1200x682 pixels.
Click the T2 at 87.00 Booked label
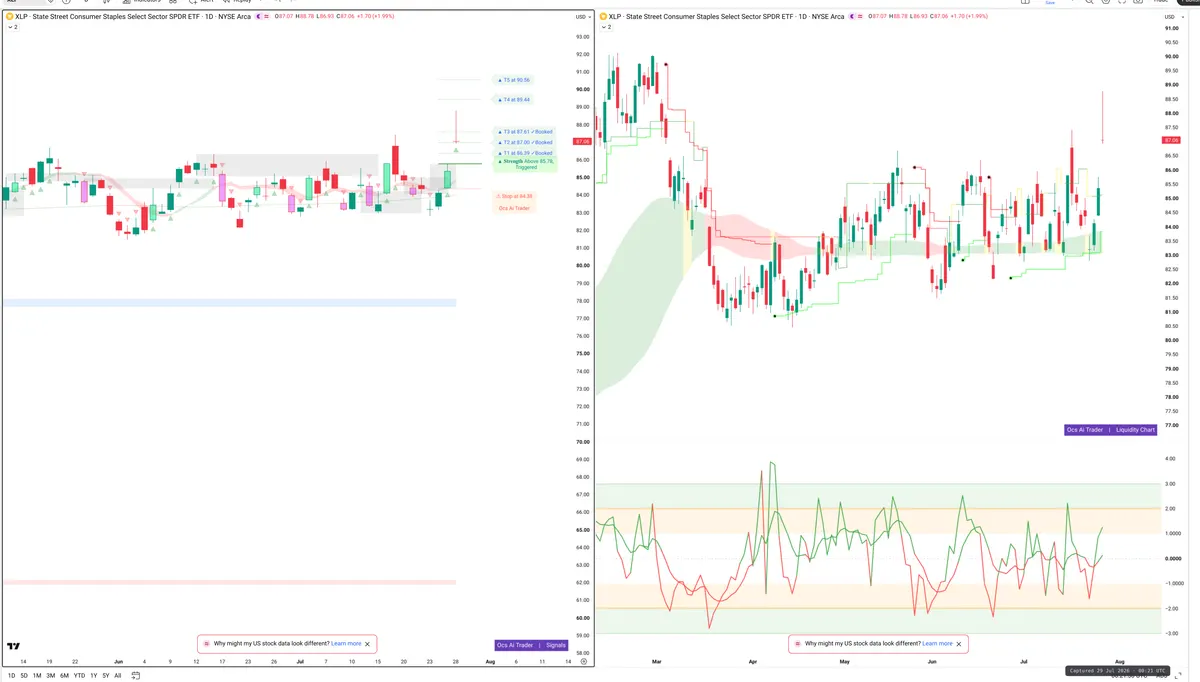[x=525, y=143]
